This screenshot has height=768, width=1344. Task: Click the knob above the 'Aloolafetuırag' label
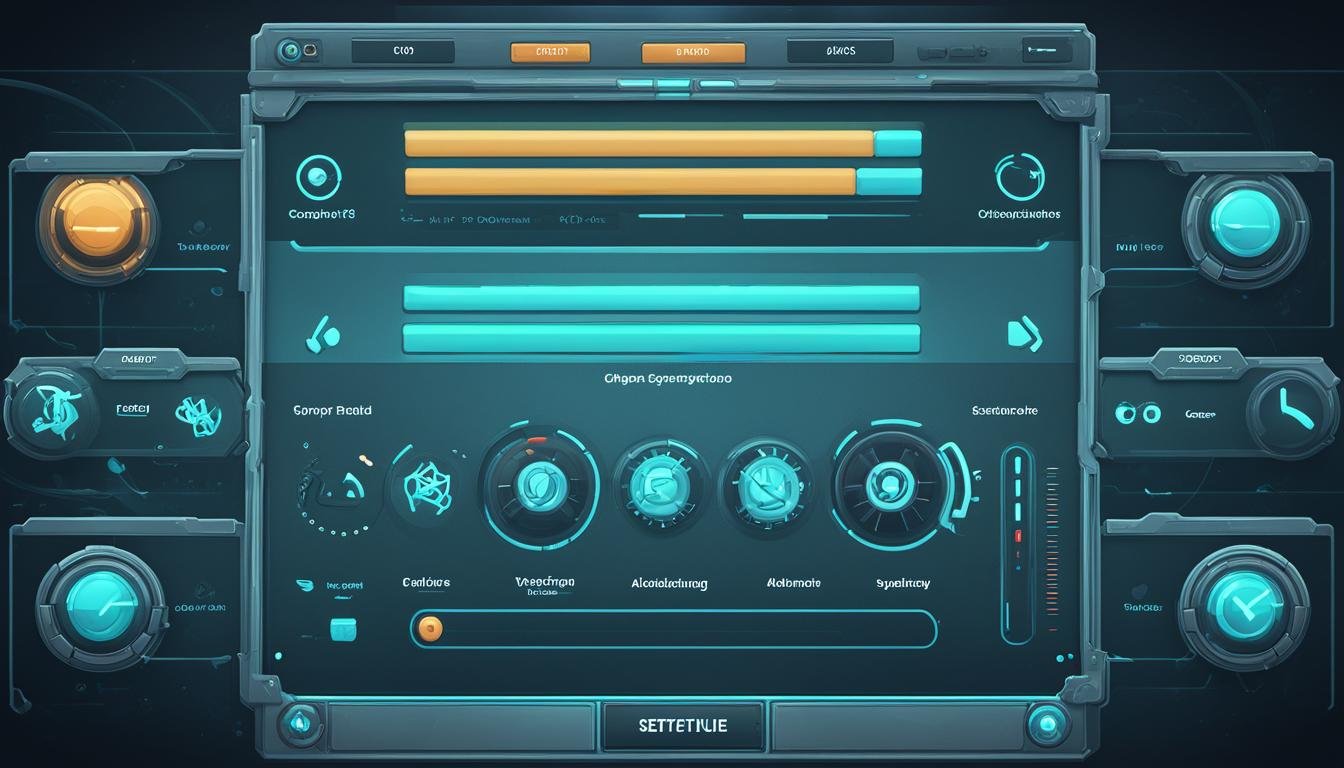[660, 485]
